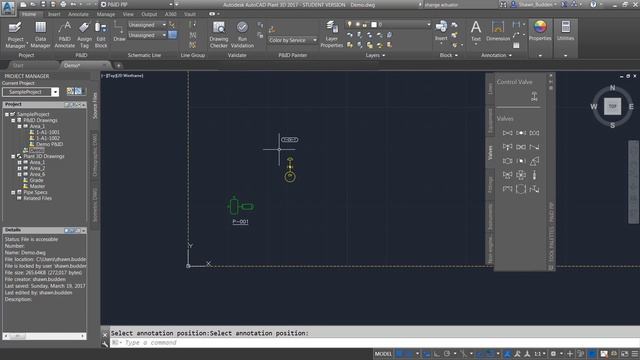Click the P&ID Annotate tool
Image resolution: width=640 pixels, height=360 pixels.
(x=64, y=35)
